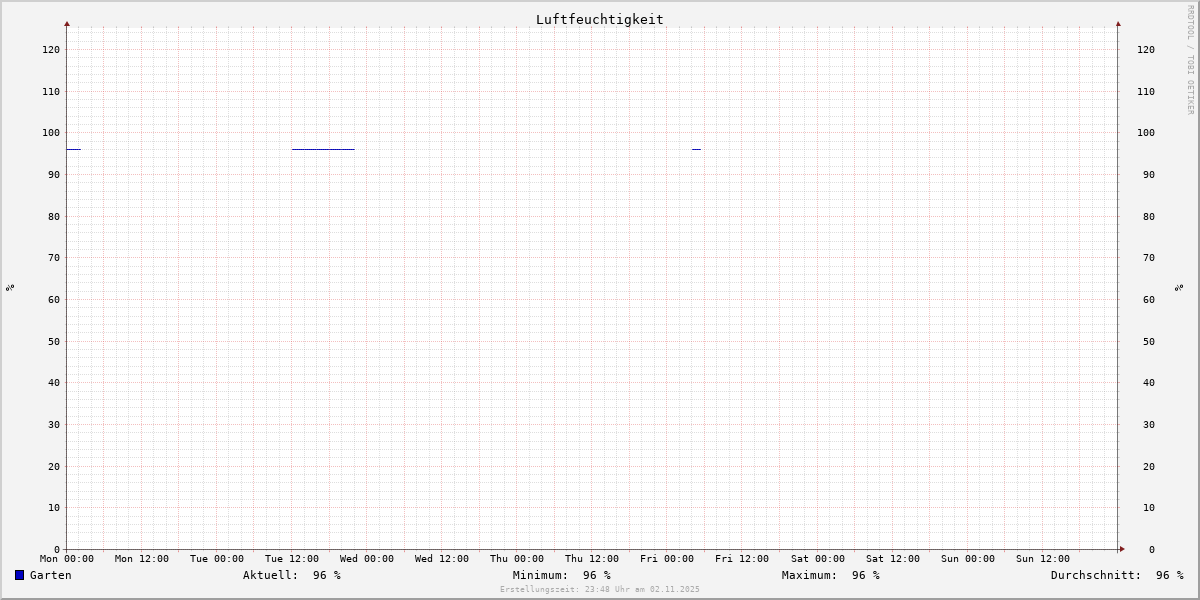
Task: Select the long data segment after Tue 12:00
Action: (323, 149)
